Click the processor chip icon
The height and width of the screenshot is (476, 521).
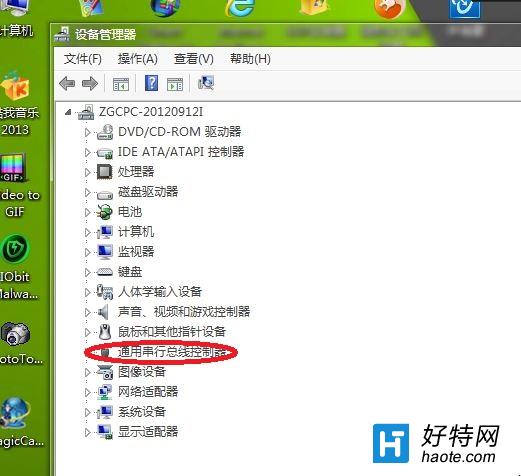point(105,172)
